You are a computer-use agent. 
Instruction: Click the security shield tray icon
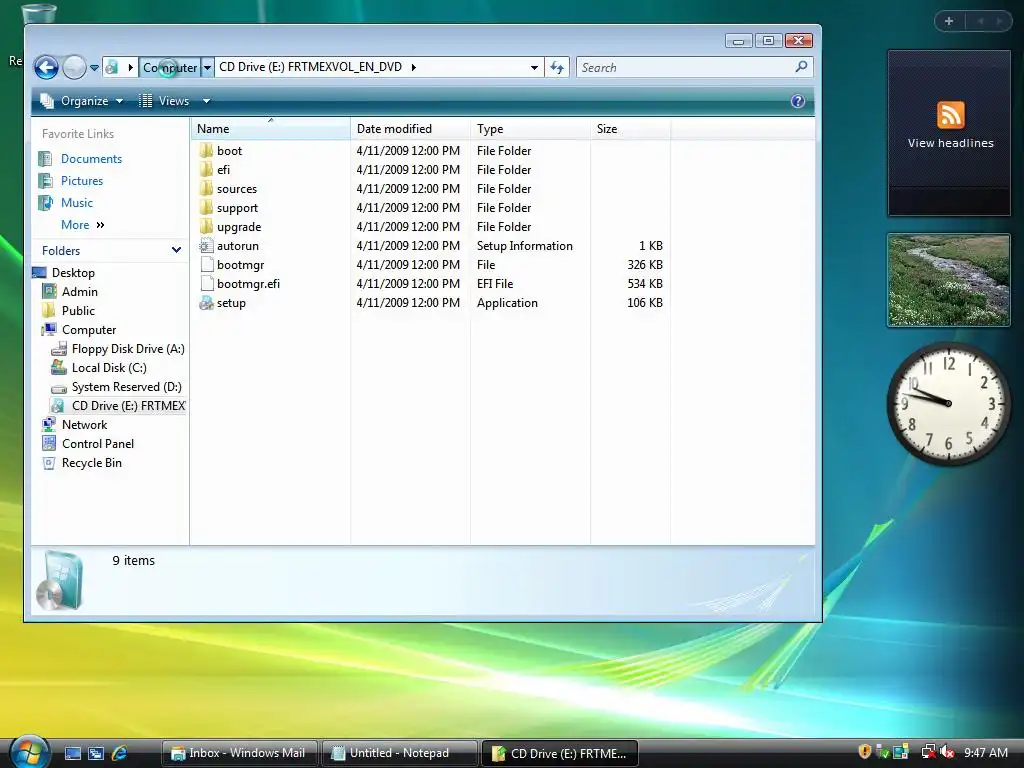[865, 752]
